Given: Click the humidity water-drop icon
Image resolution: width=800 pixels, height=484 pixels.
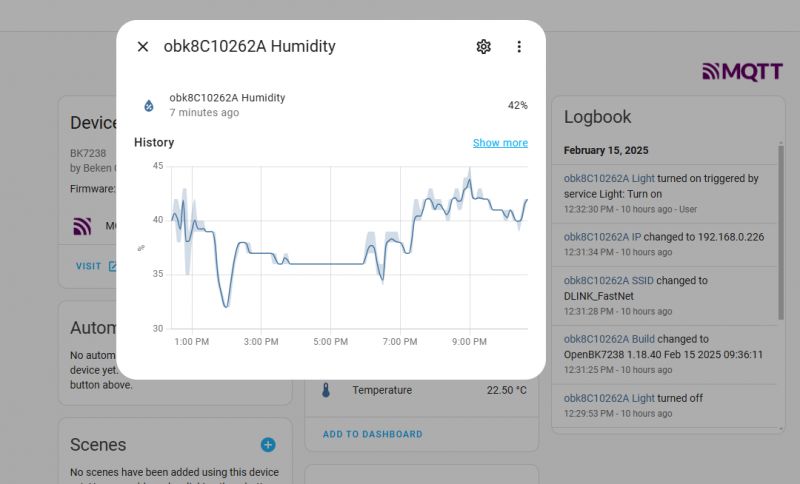Looking at the screenshot, I should pos(149,105).
